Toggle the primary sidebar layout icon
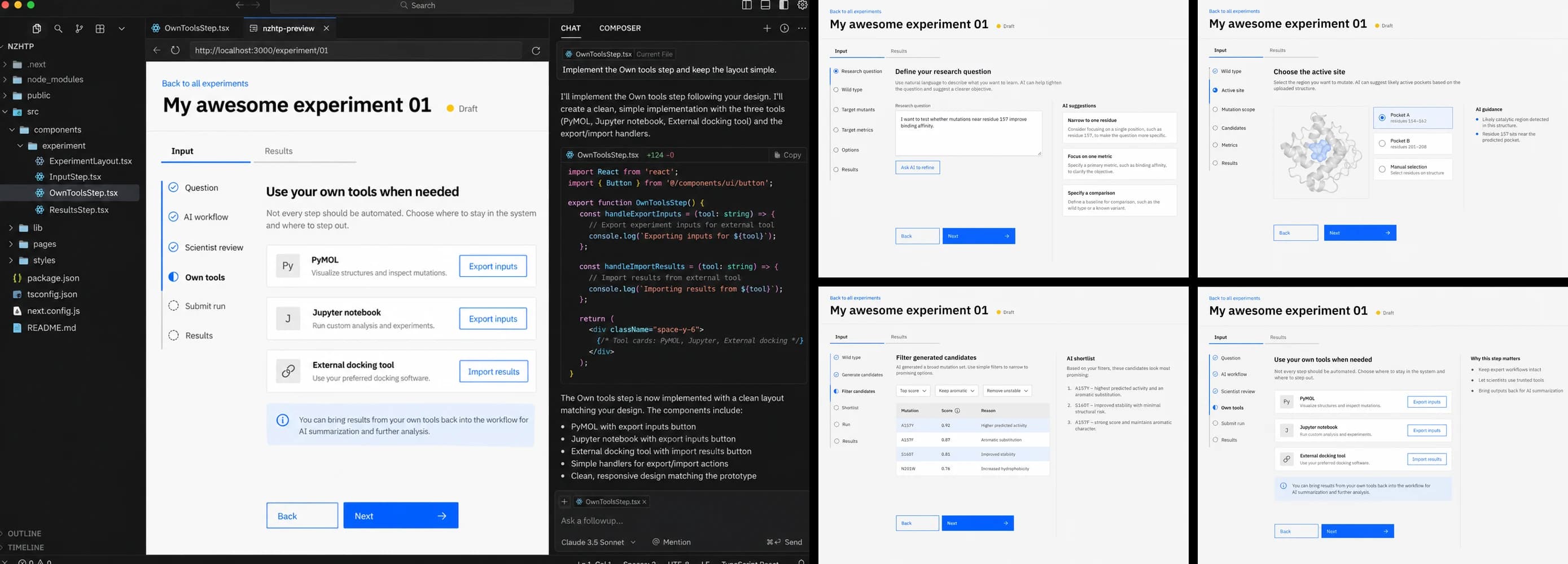 pyautogui.click(x=747, y=5)
